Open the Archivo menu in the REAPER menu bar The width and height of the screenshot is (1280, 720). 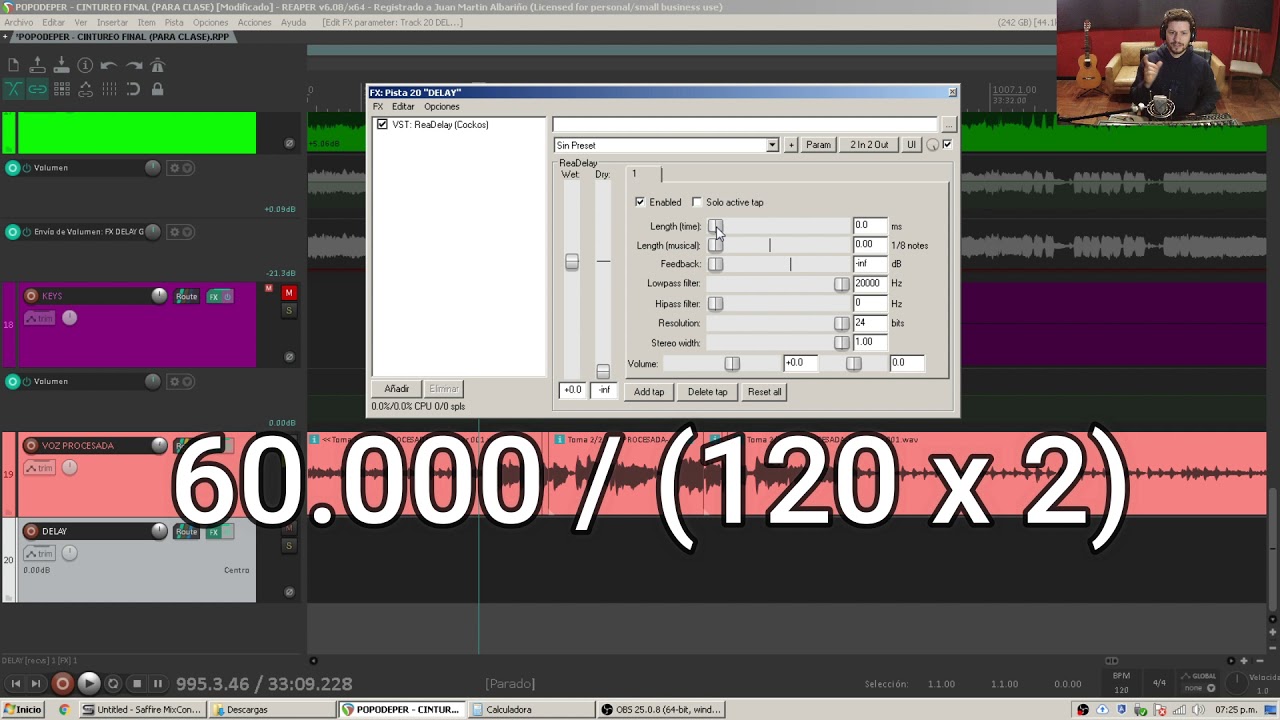coord(19,22)
